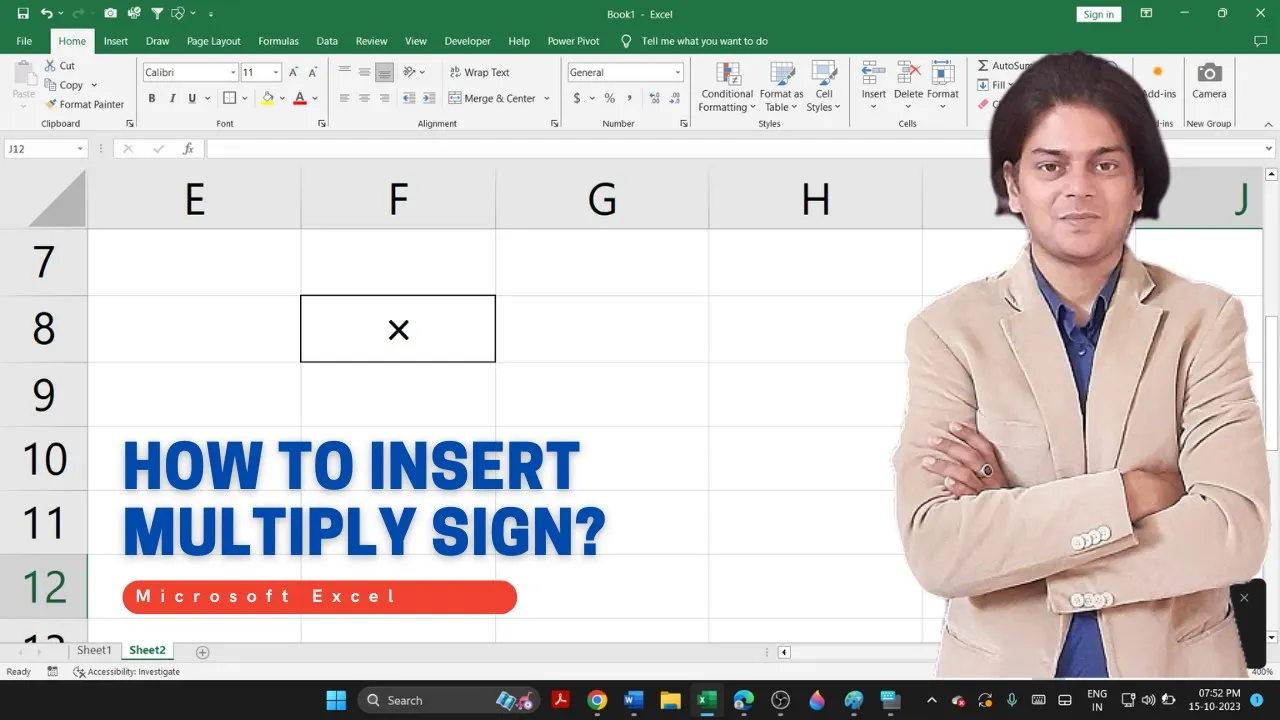Click the Save icon in Quick Access
The width and height of the screenshot is (1280, 720).
[23, 14]
